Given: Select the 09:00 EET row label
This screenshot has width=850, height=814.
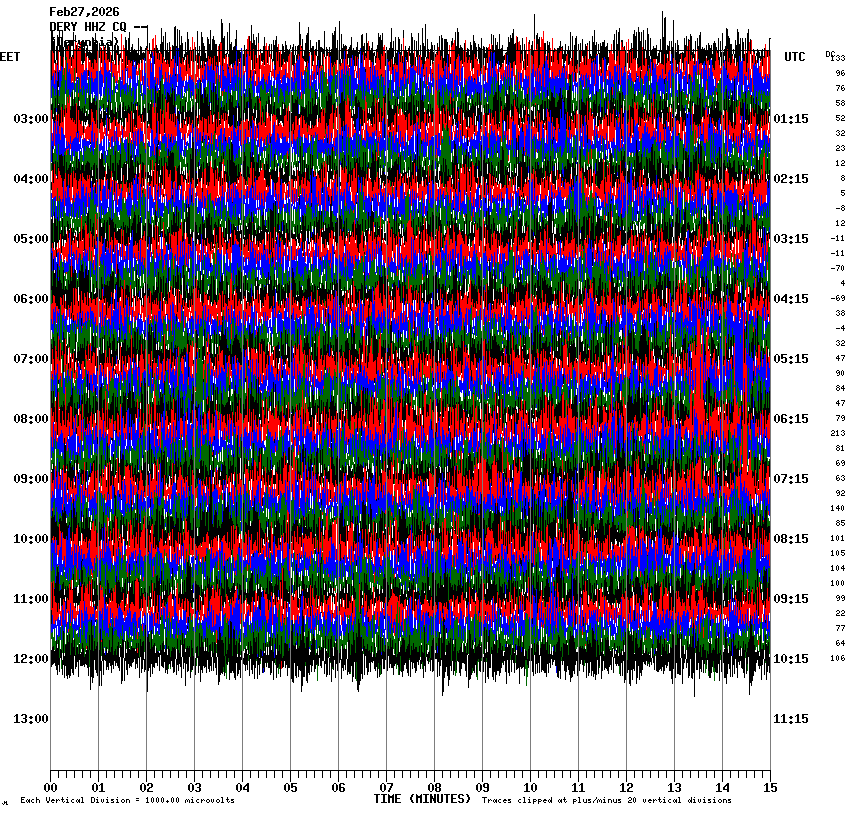Looking at the screenshot, I should point(30,479).
